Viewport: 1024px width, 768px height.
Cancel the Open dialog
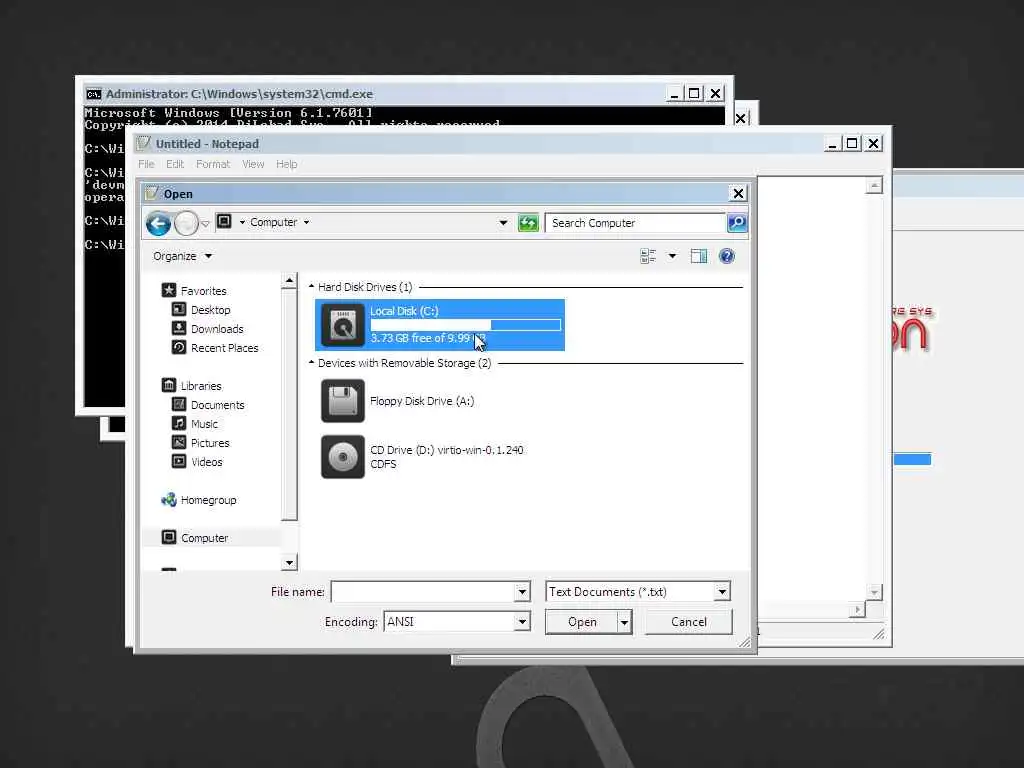pyautogui.click(x=688, y=622)
